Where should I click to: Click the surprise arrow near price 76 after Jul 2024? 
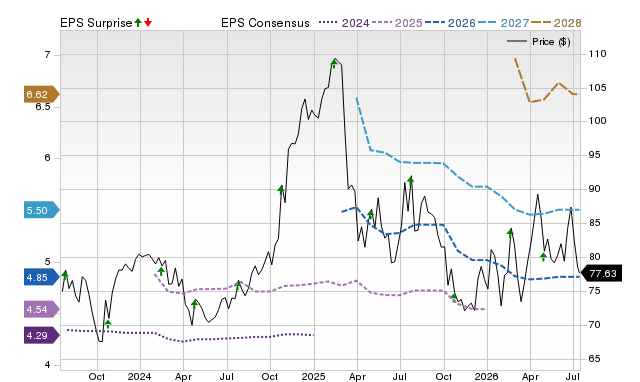(238, 285)
